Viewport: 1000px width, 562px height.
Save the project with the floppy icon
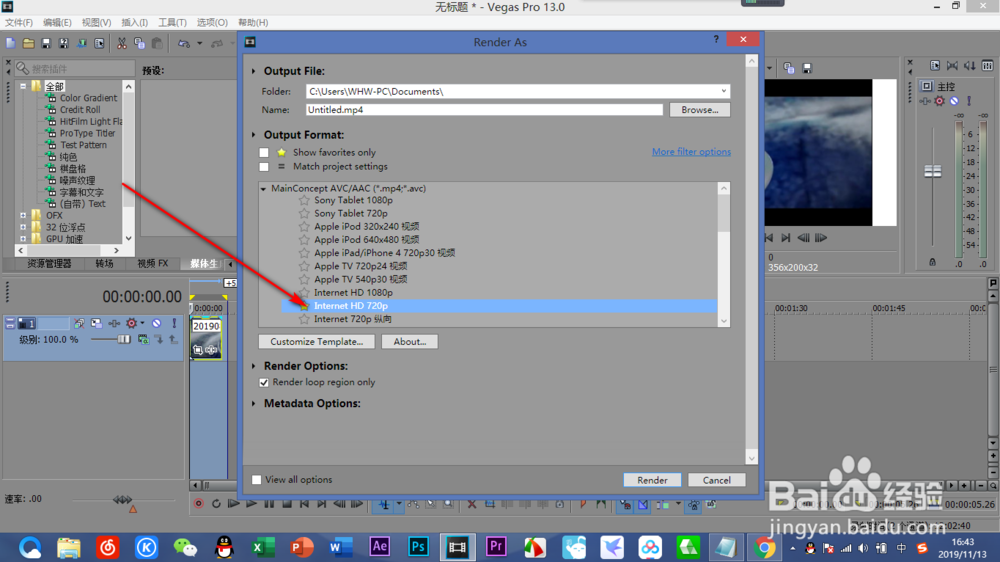click(x=46, y=43)
